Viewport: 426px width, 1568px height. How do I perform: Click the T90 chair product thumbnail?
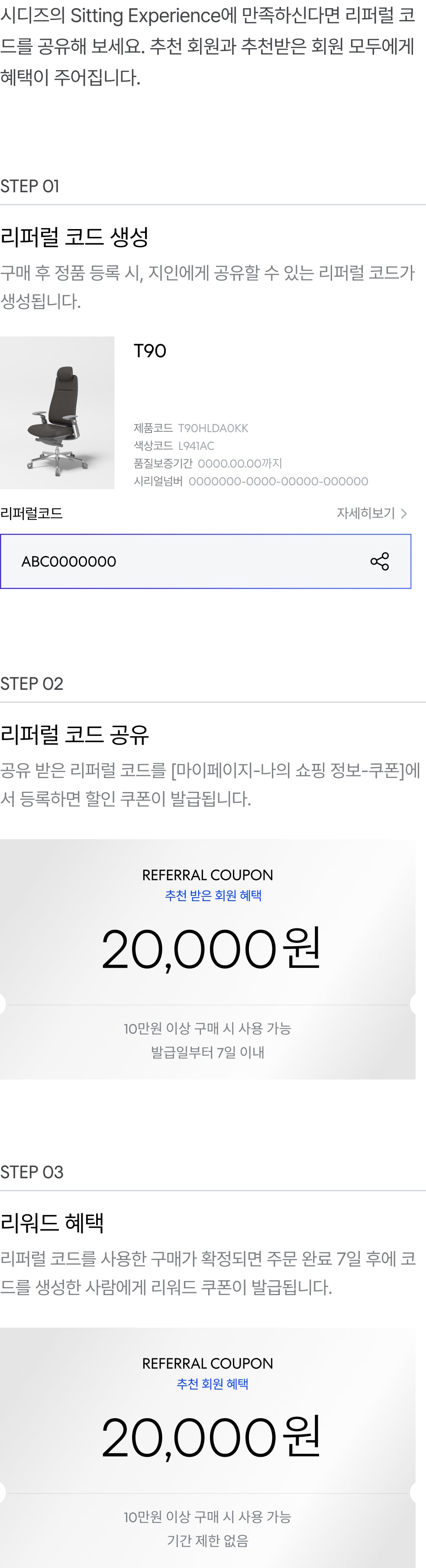tap(57, 413)
